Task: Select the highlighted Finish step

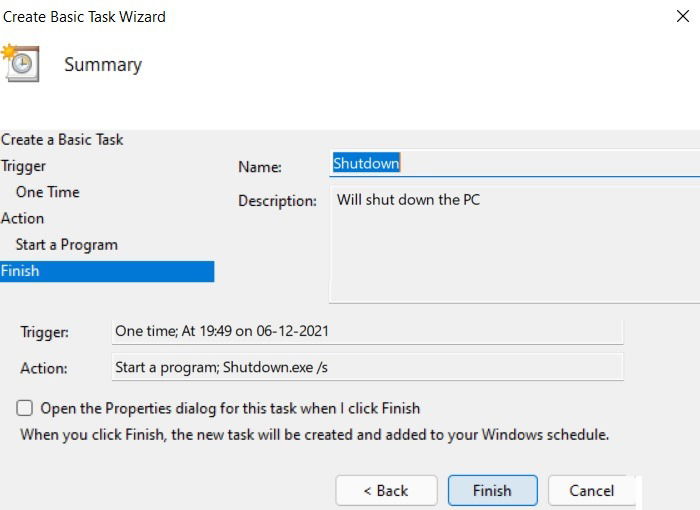Action: tap(107, 271)
